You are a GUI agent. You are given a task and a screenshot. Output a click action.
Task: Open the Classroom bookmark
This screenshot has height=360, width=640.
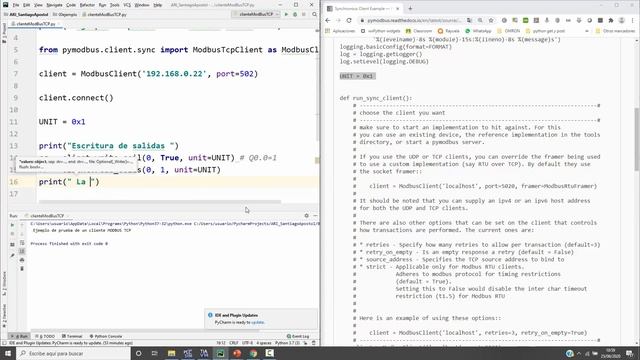(x=419, y=31)
